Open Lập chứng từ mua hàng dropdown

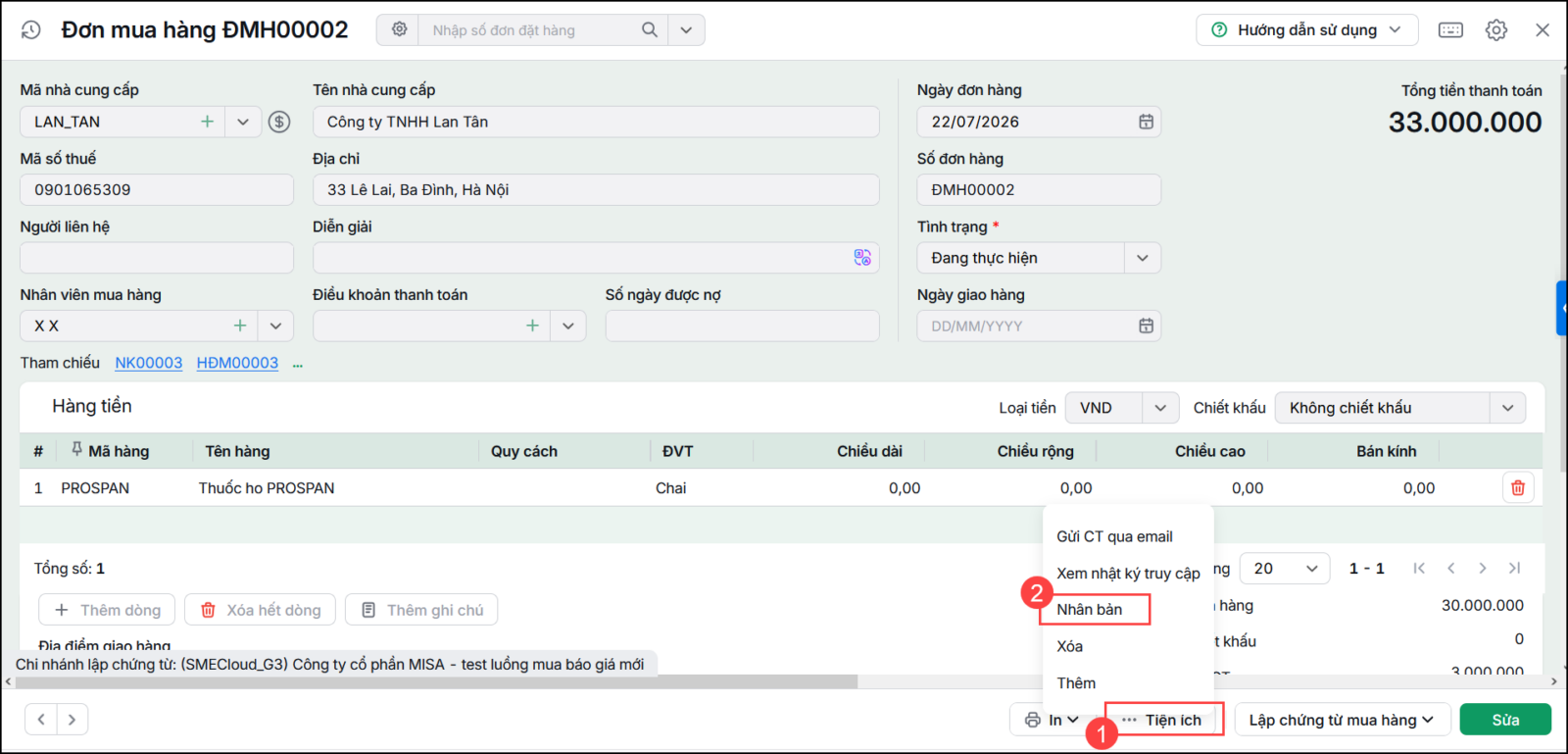[1342, 720]
